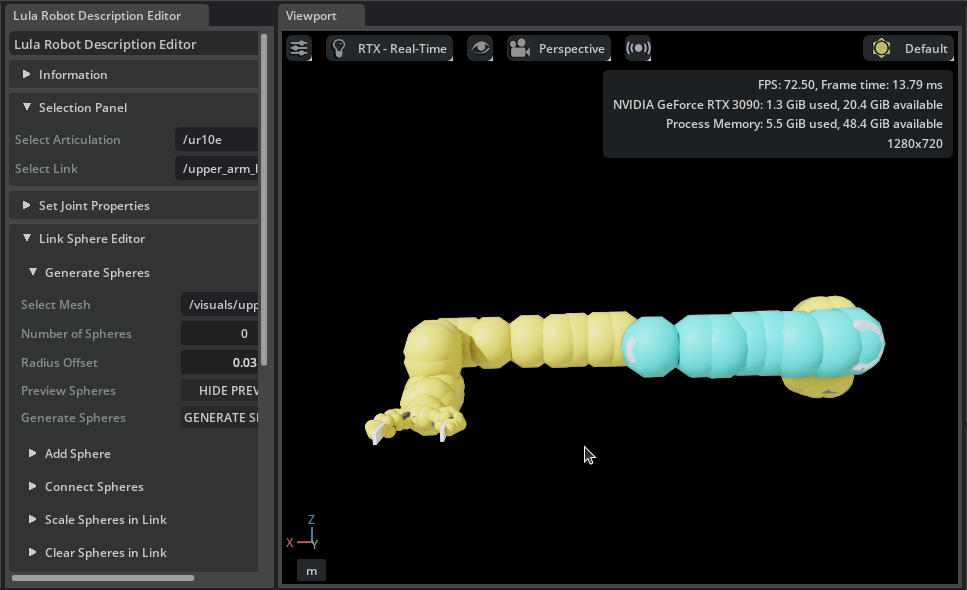
Task: Switch to the Viewport tab
Action: click(312, 16)
